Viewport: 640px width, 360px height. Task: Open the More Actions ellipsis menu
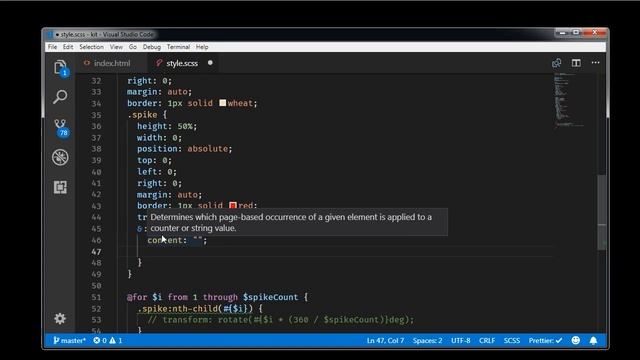(x=596, y=62)
